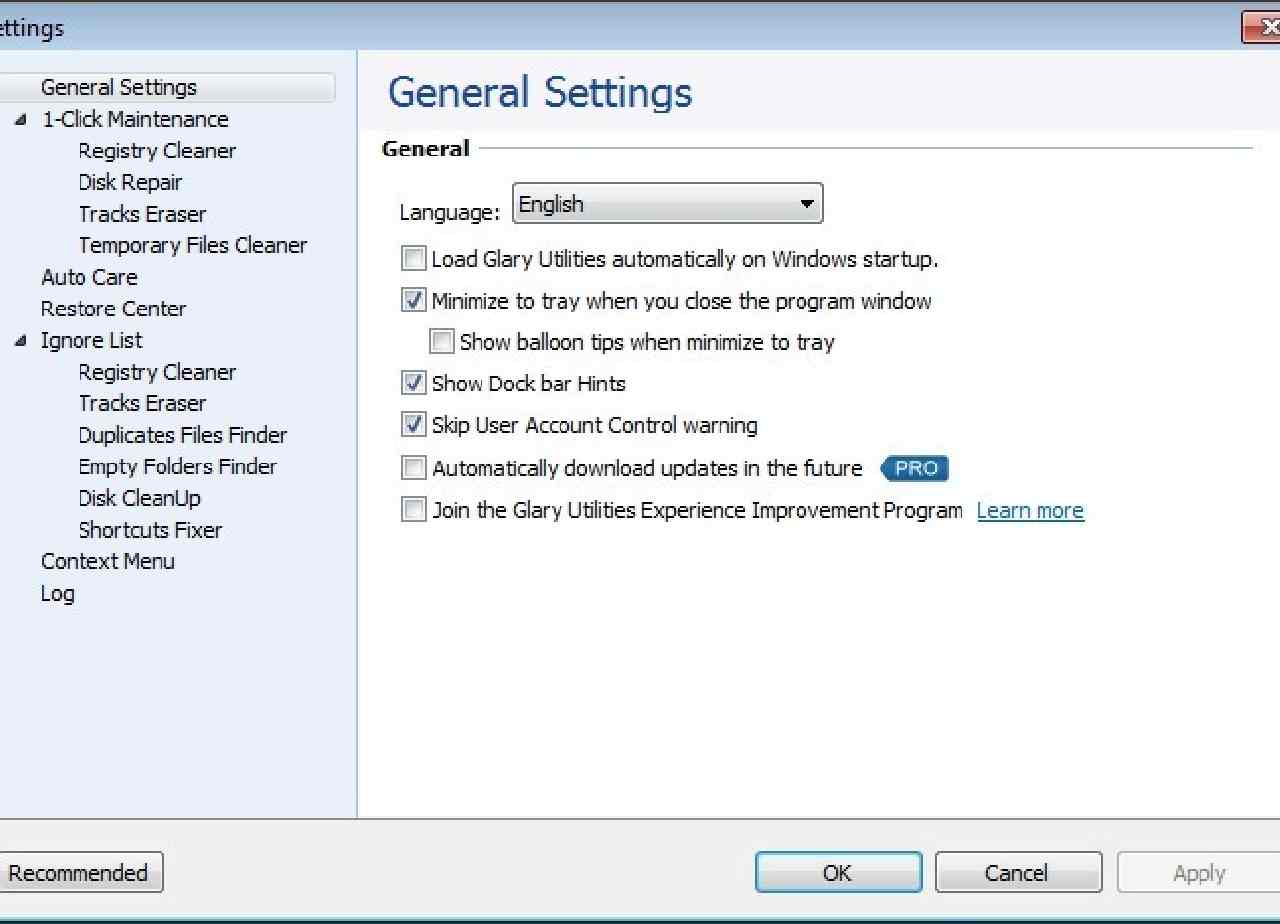Open Restore Center settings
The height and width of the screenshot is (924, 1280).
[113, 309]
